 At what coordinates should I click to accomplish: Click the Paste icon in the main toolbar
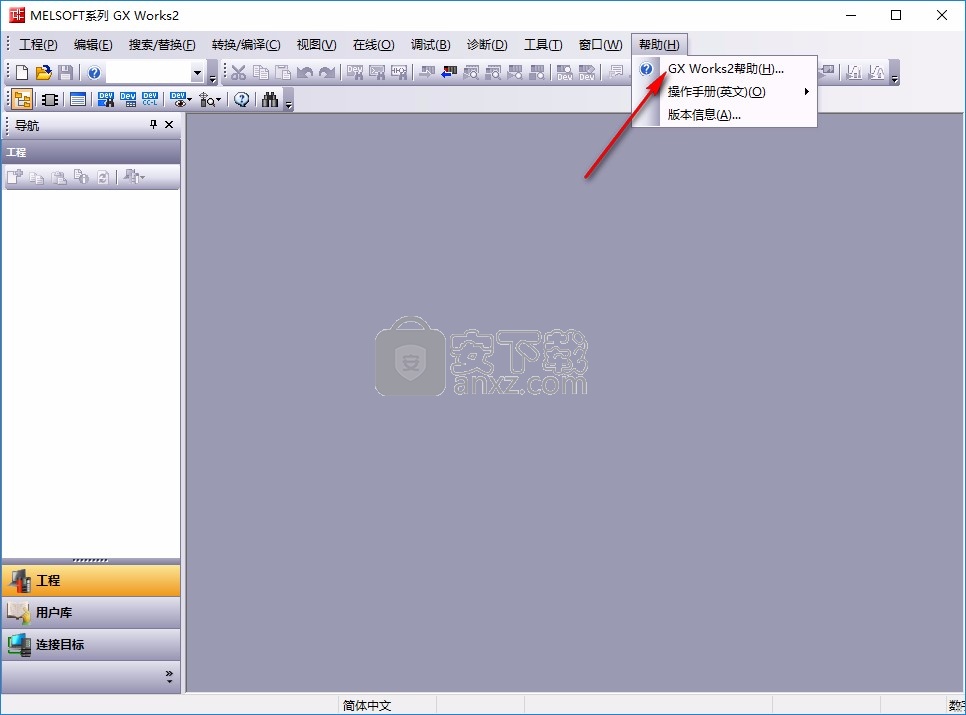(x=283, y=73)
